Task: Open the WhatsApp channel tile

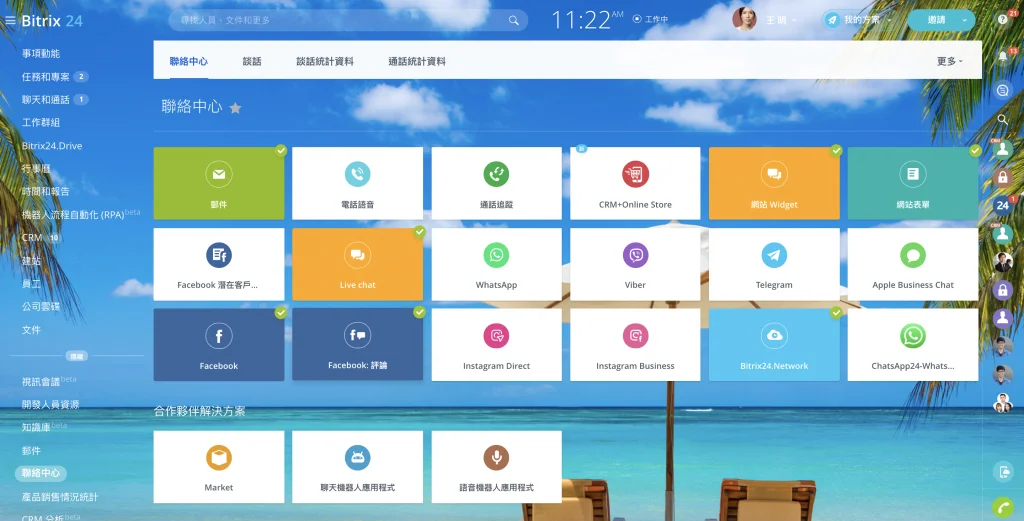Action: tap(496, 264)
